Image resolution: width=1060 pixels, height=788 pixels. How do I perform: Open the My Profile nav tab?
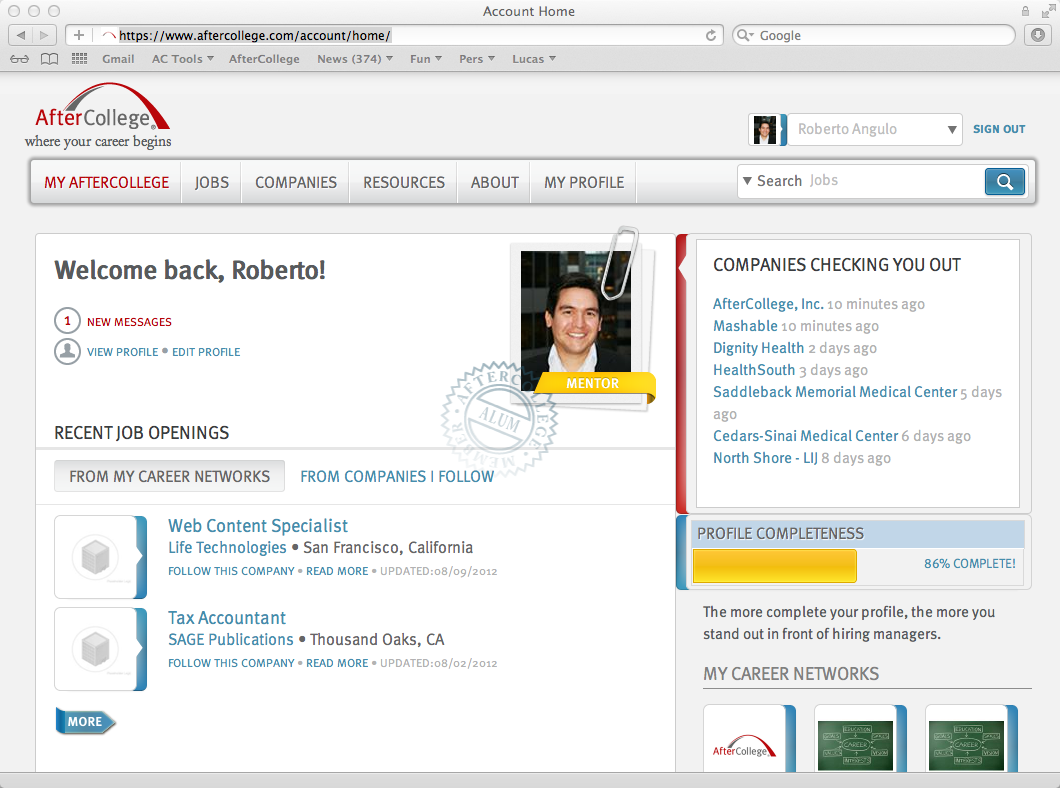[x=584, y=182]
